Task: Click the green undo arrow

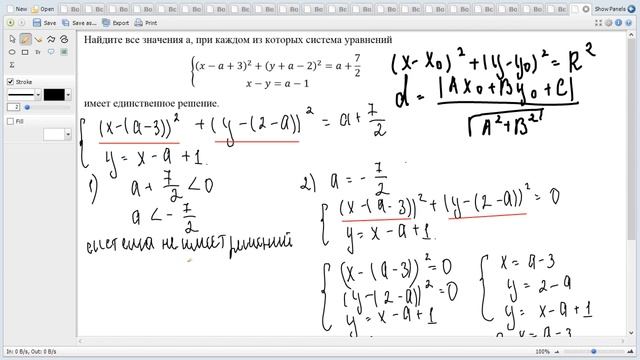Action: tap(11, 23)
